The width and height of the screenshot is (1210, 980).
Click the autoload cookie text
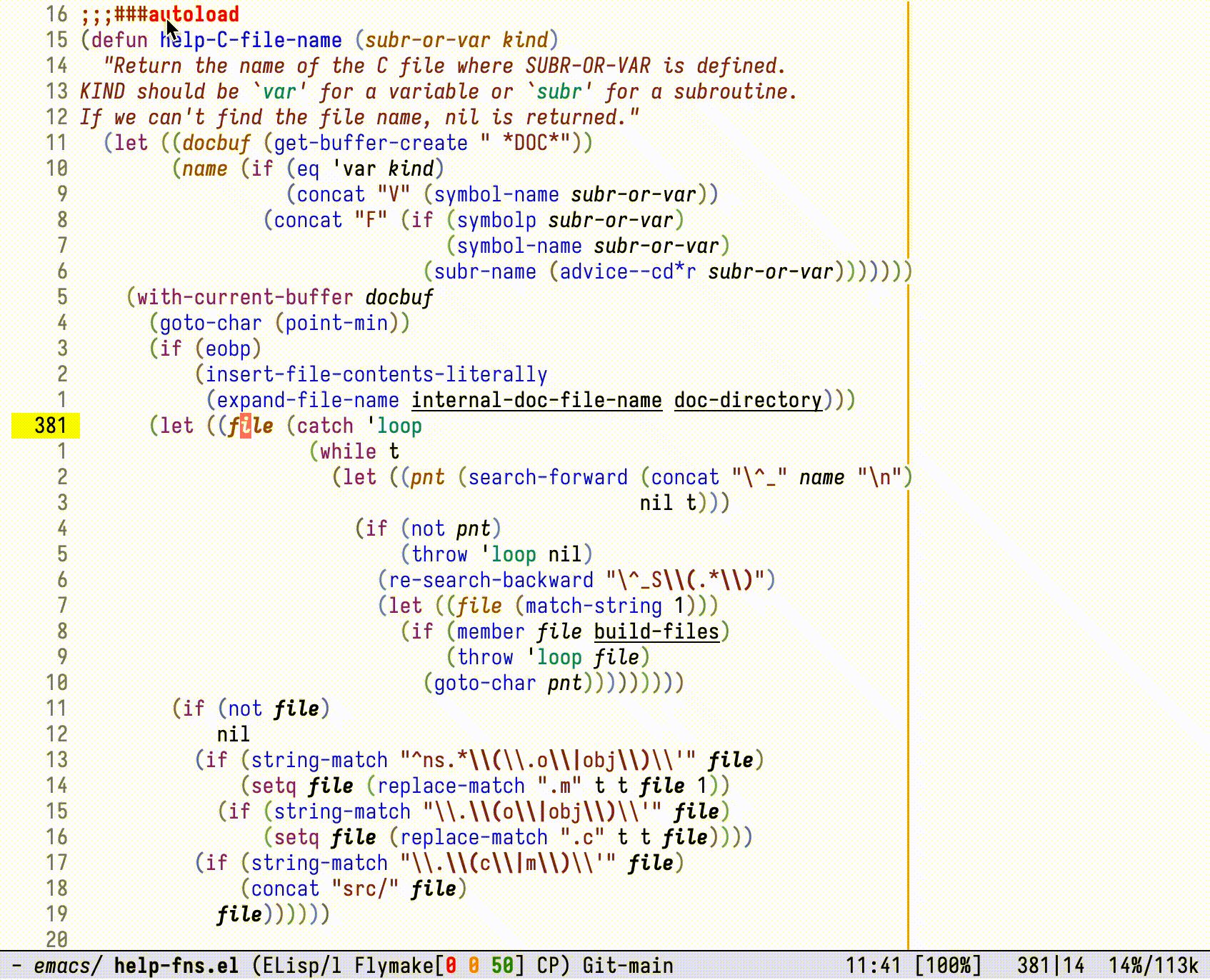[x=194, y=14]
